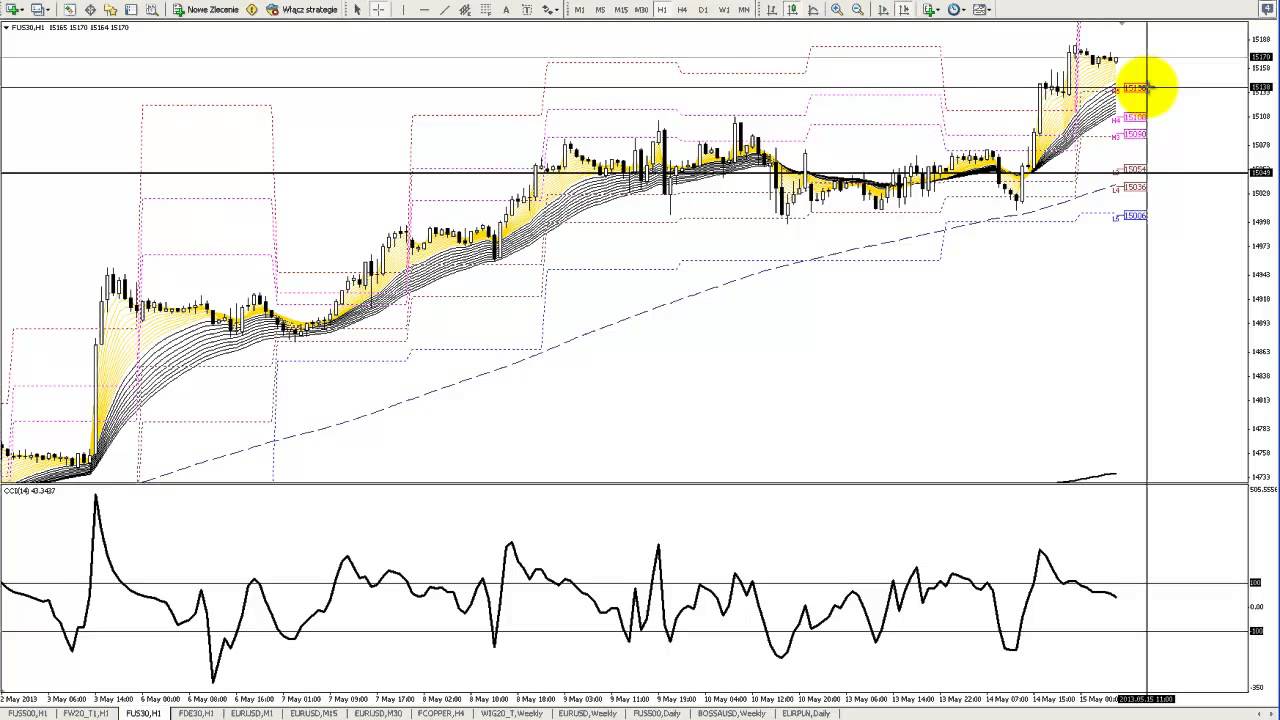The width and height of the screenshot is (1280, 720).
Task: Open the Navigator panel icon
Action: click(110, 9)
